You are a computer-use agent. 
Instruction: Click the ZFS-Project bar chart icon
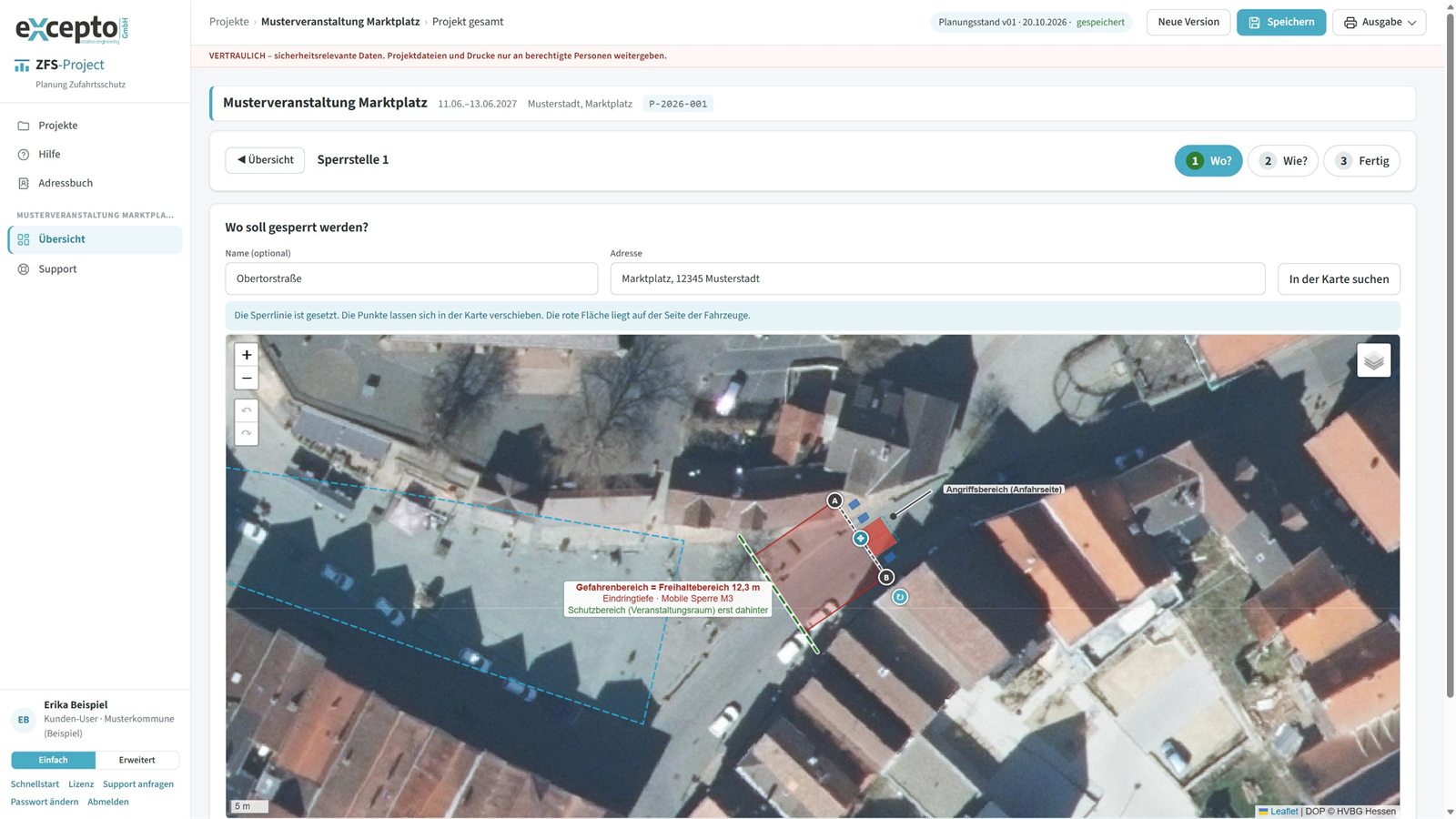click(x=22, y=66)
